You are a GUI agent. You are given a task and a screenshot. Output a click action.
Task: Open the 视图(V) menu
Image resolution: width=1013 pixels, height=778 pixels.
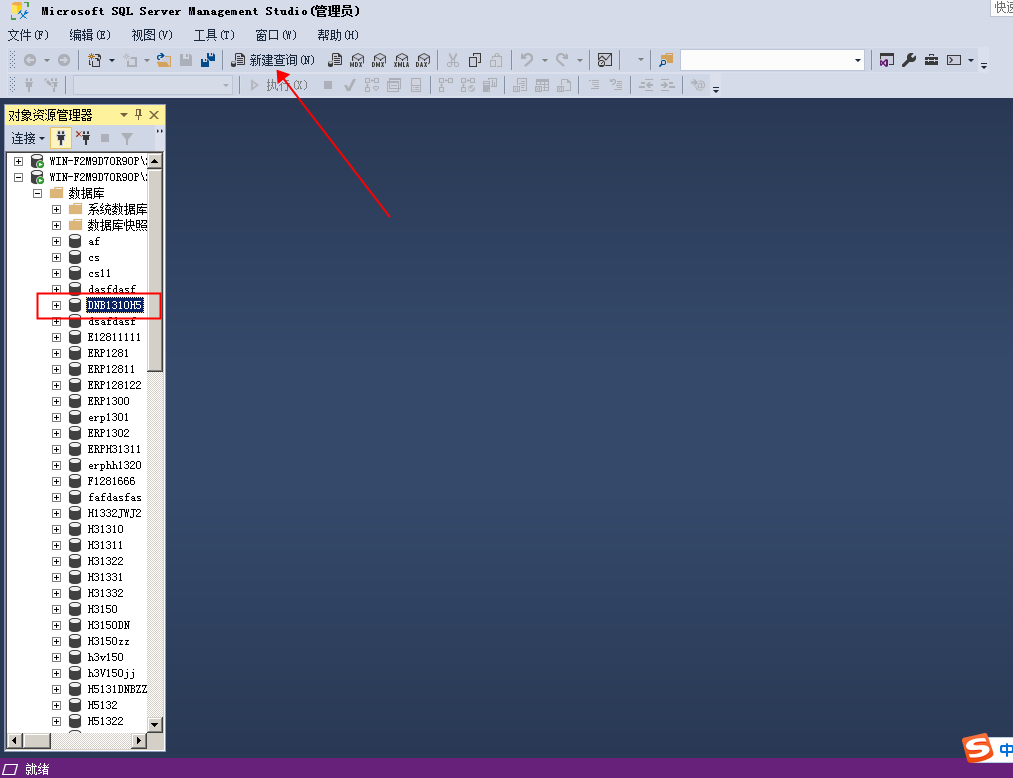(x=152, y=35)
